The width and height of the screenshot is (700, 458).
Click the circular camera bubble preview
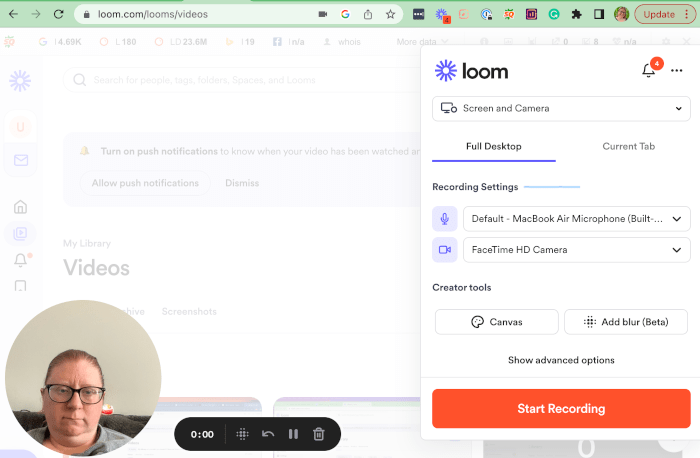click(x=83, y=378)
